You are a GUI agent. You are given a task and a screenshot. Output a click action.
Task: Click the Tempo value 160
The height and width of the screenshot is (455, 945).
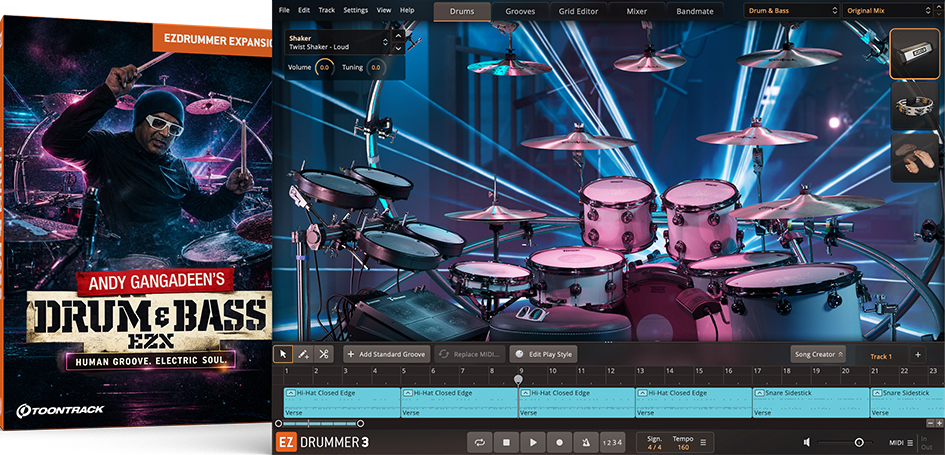(x=683, y=447)
